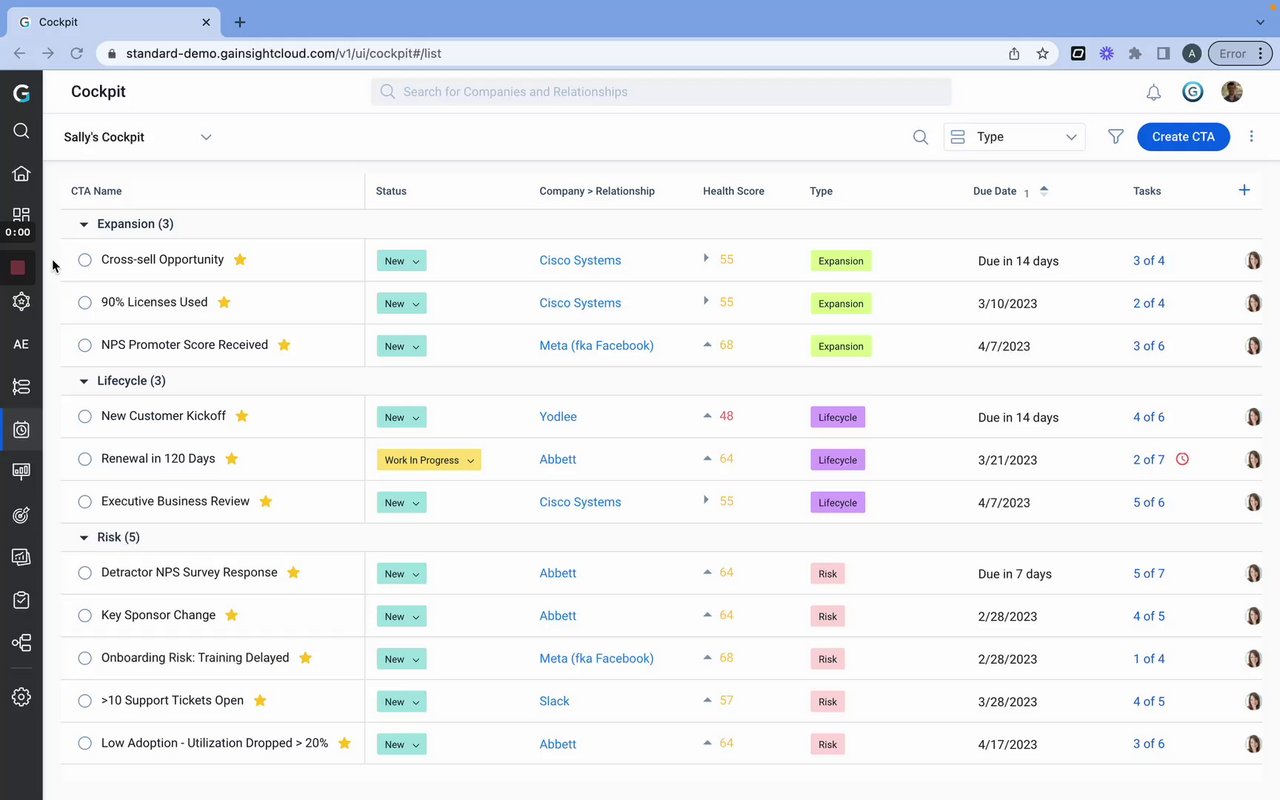The width and height of the screenshot is (1280, 800).
Task: Open the Cockpit icon in the sidebar
Action: tap(21, 430)
